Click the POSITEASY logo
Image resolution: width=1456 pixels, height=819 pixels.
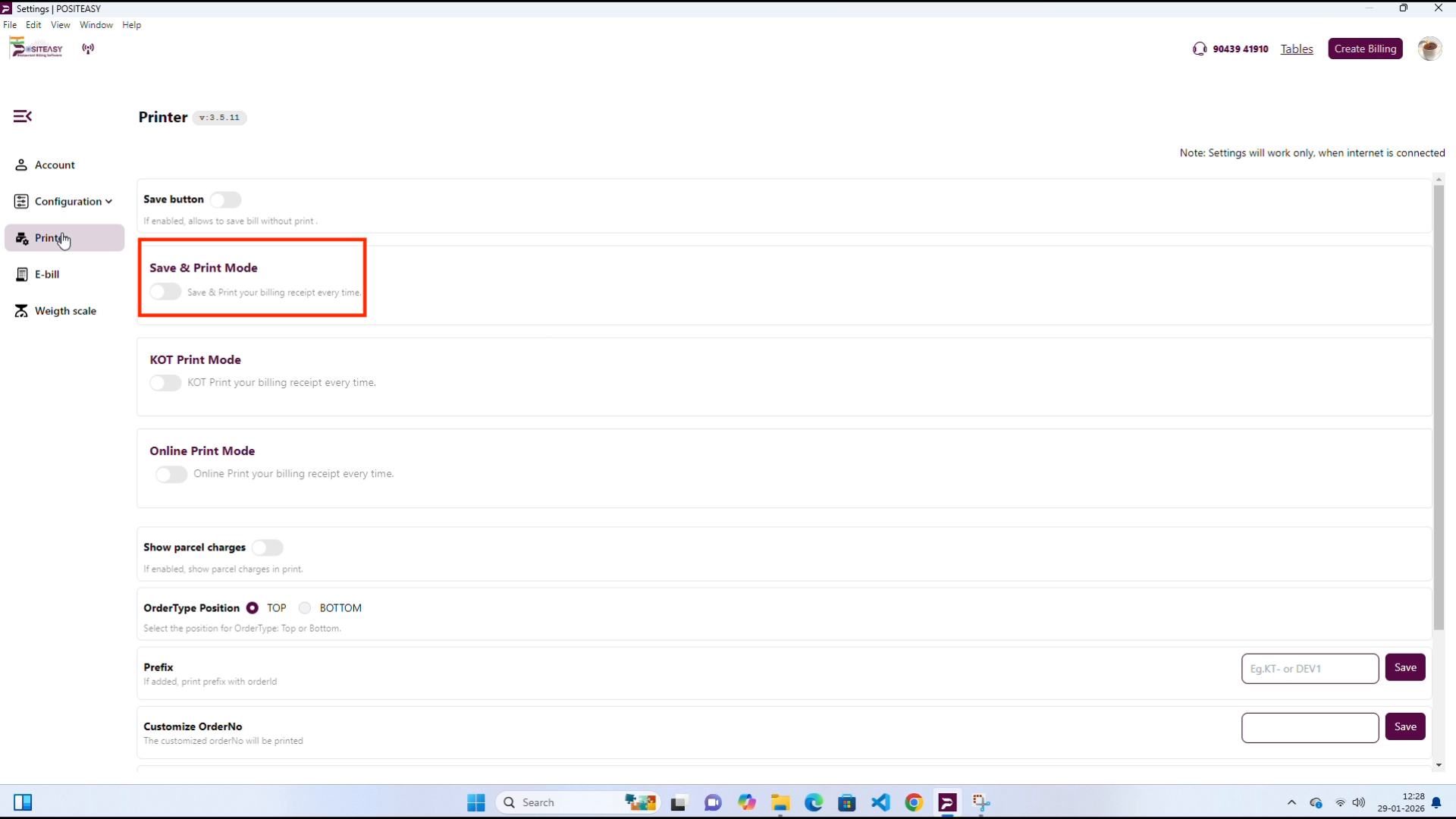coord(37,49)
